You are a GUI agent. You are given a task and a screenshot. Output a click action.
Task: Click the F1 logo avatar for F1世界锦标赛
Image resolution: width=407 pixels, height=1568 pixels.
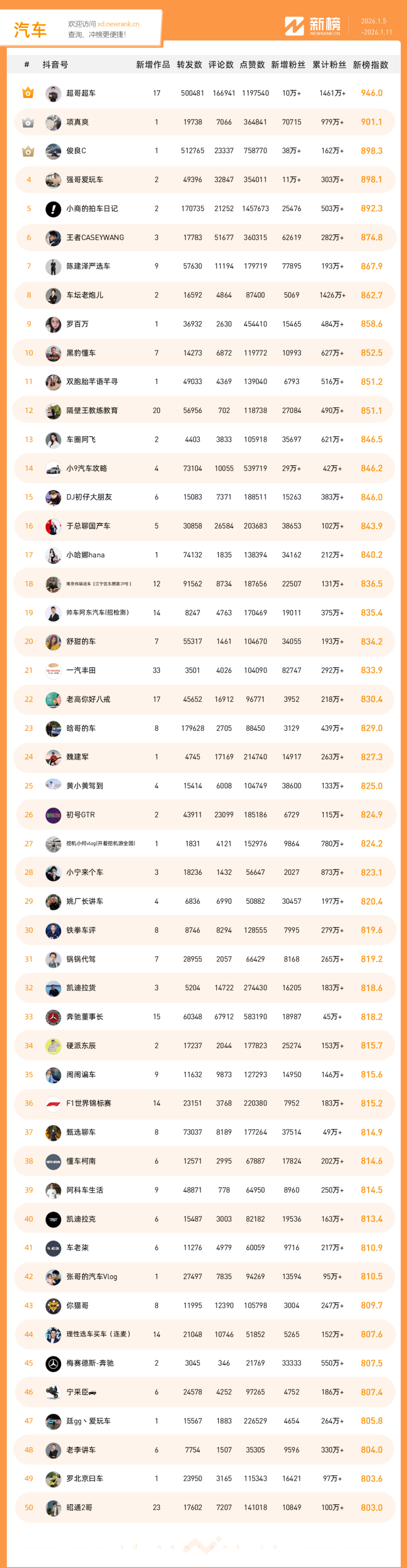(53, 1103)
